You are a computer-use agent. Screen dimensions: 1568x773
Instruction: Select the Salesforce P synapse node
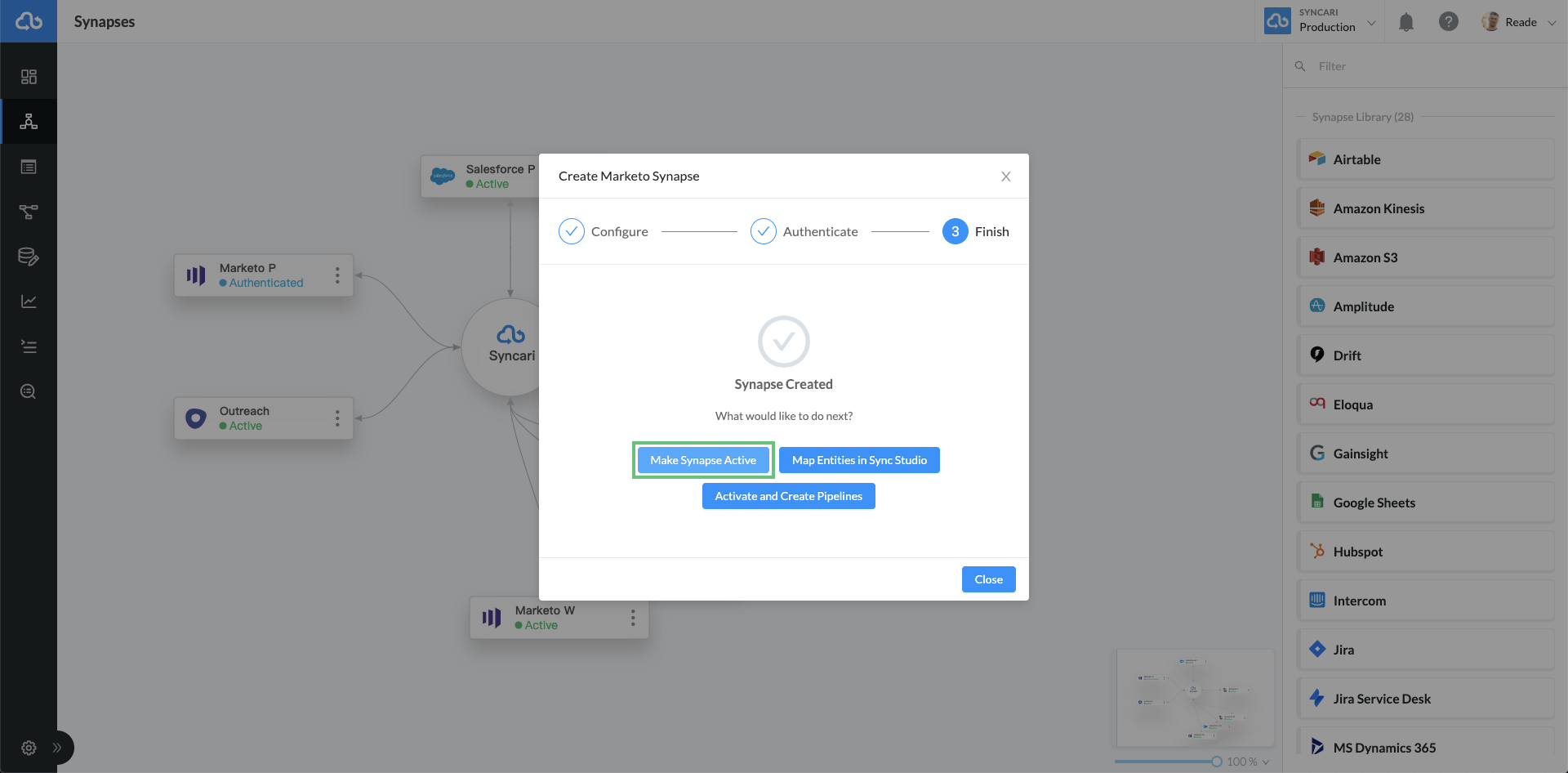point(480,176)
